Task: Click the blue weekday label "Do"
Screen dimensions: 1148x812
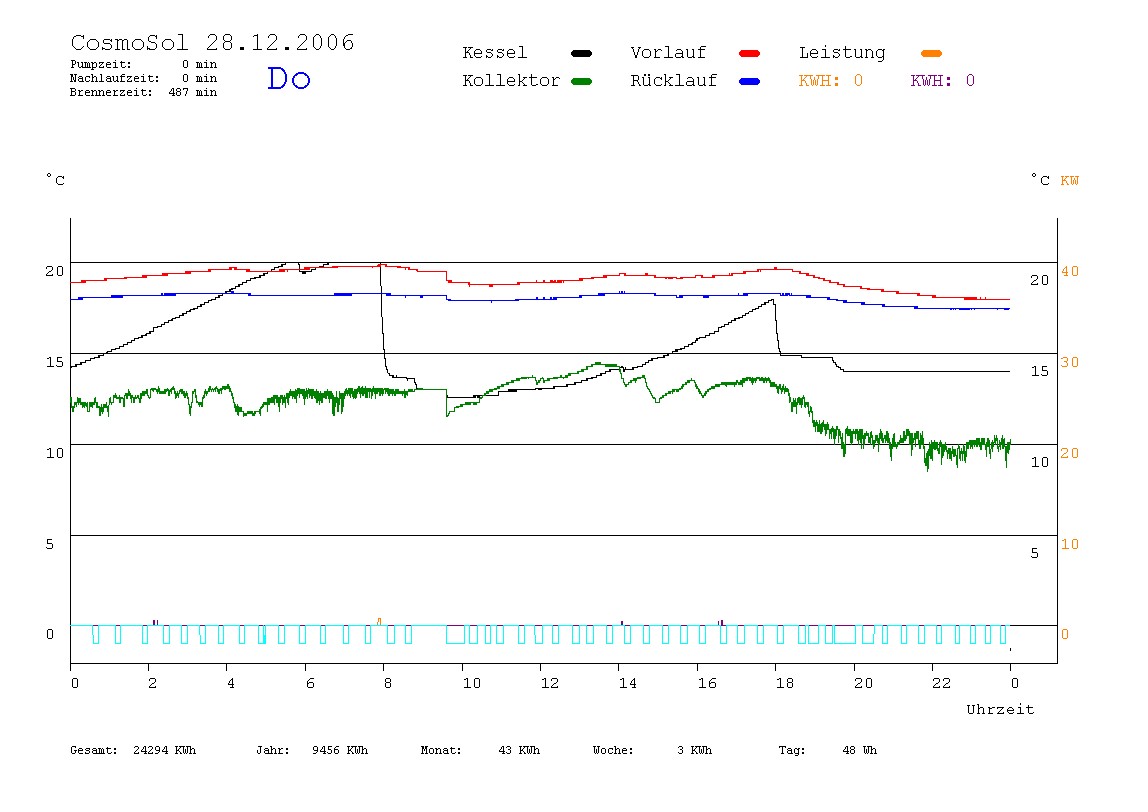Action: (x=289, y=78)
